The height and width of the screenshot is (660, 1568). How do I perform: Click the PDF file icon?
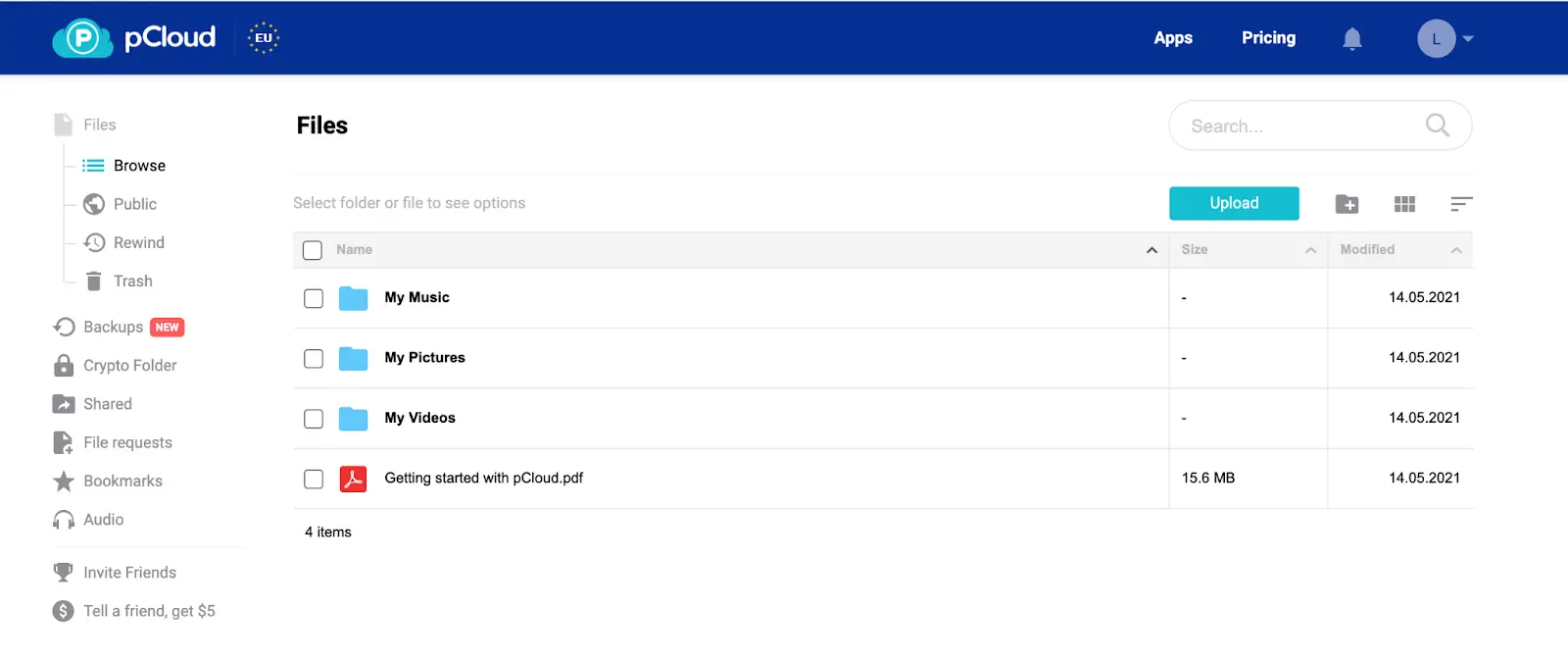click(x=353, y=479)
